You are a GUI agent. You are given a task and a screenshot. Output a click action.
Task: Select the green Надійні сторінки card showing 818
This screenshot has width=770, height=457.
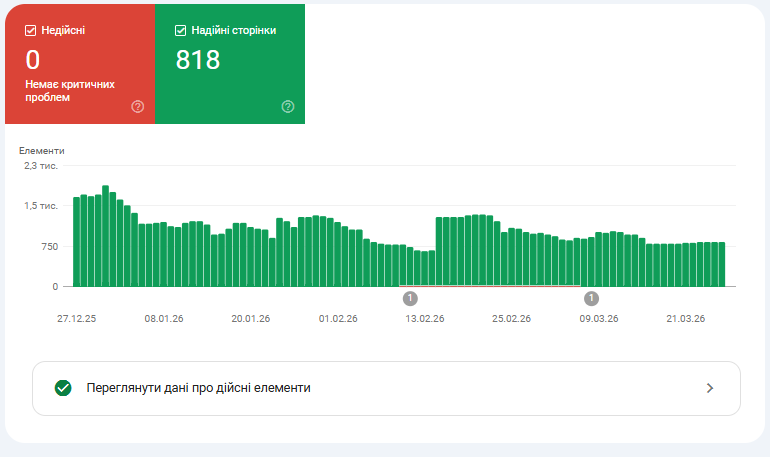pos(230,64)
